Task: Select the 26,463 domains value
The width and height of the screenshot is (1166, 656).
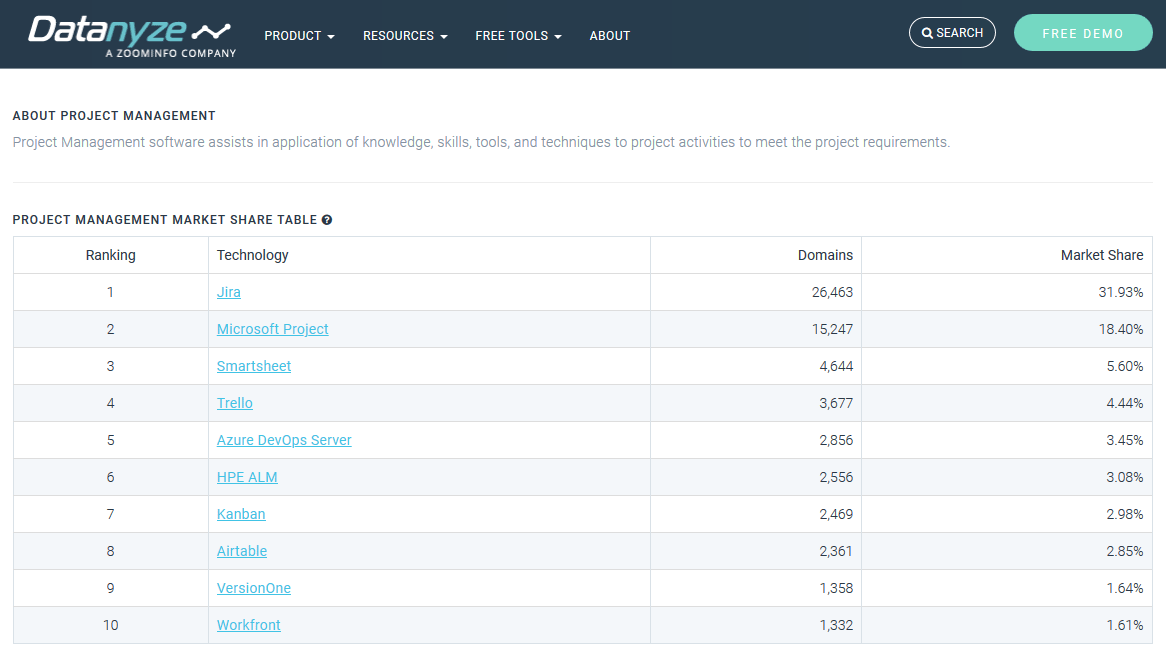Action: [x=832, y=292]
